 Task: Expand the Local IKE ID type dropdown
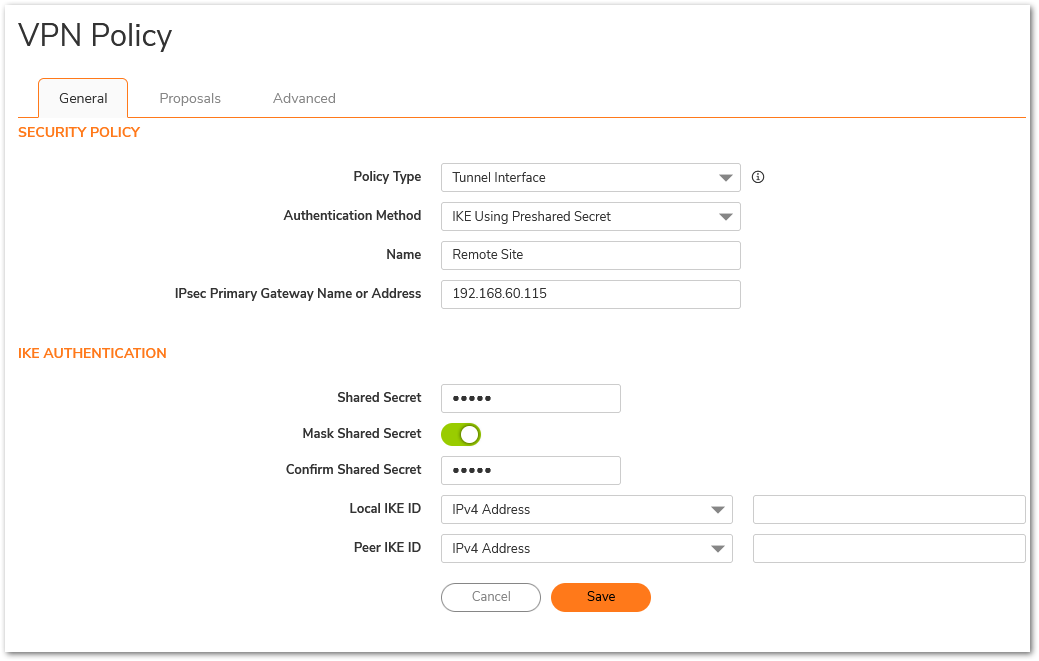[x=586, y=509]
